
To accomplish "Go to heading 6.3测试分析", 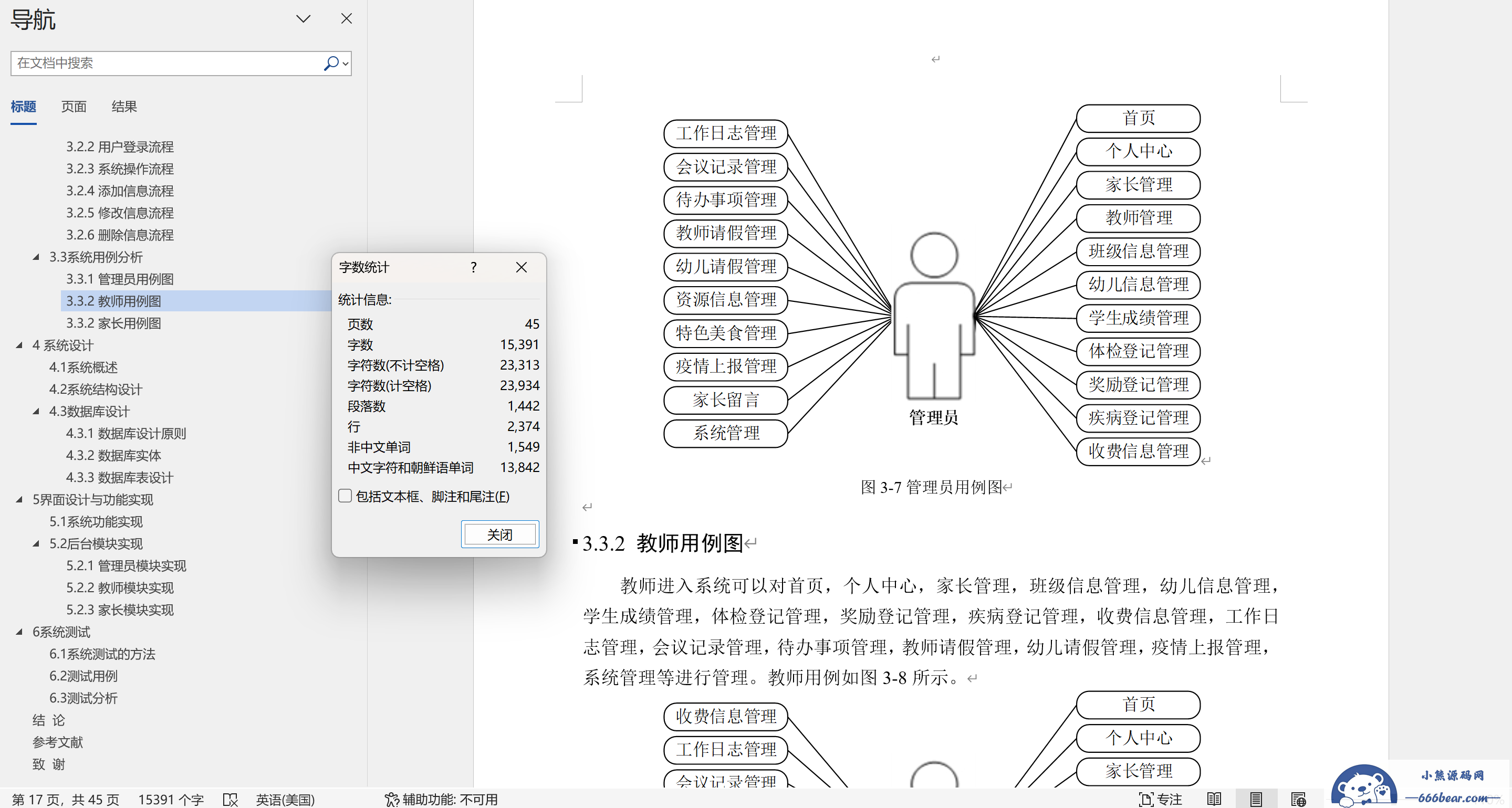I will 84,698.
